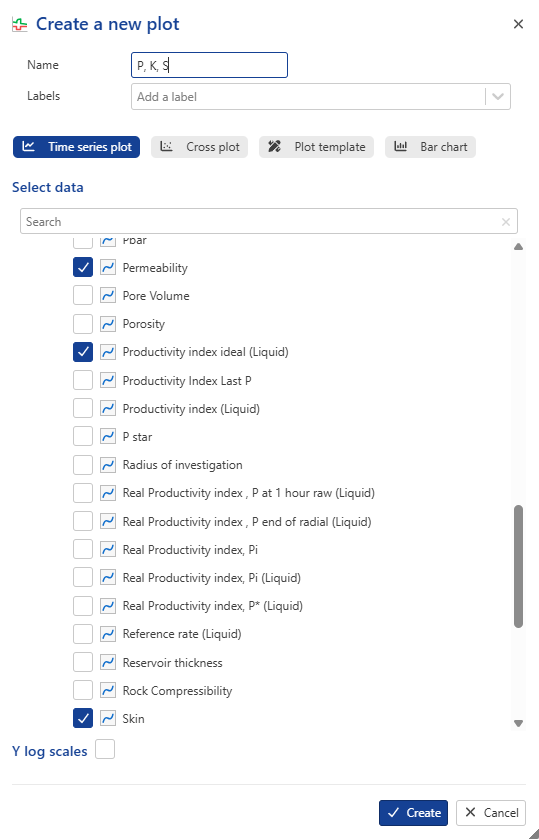Click curve icon beside Radius of investigation

pos(108,464)
